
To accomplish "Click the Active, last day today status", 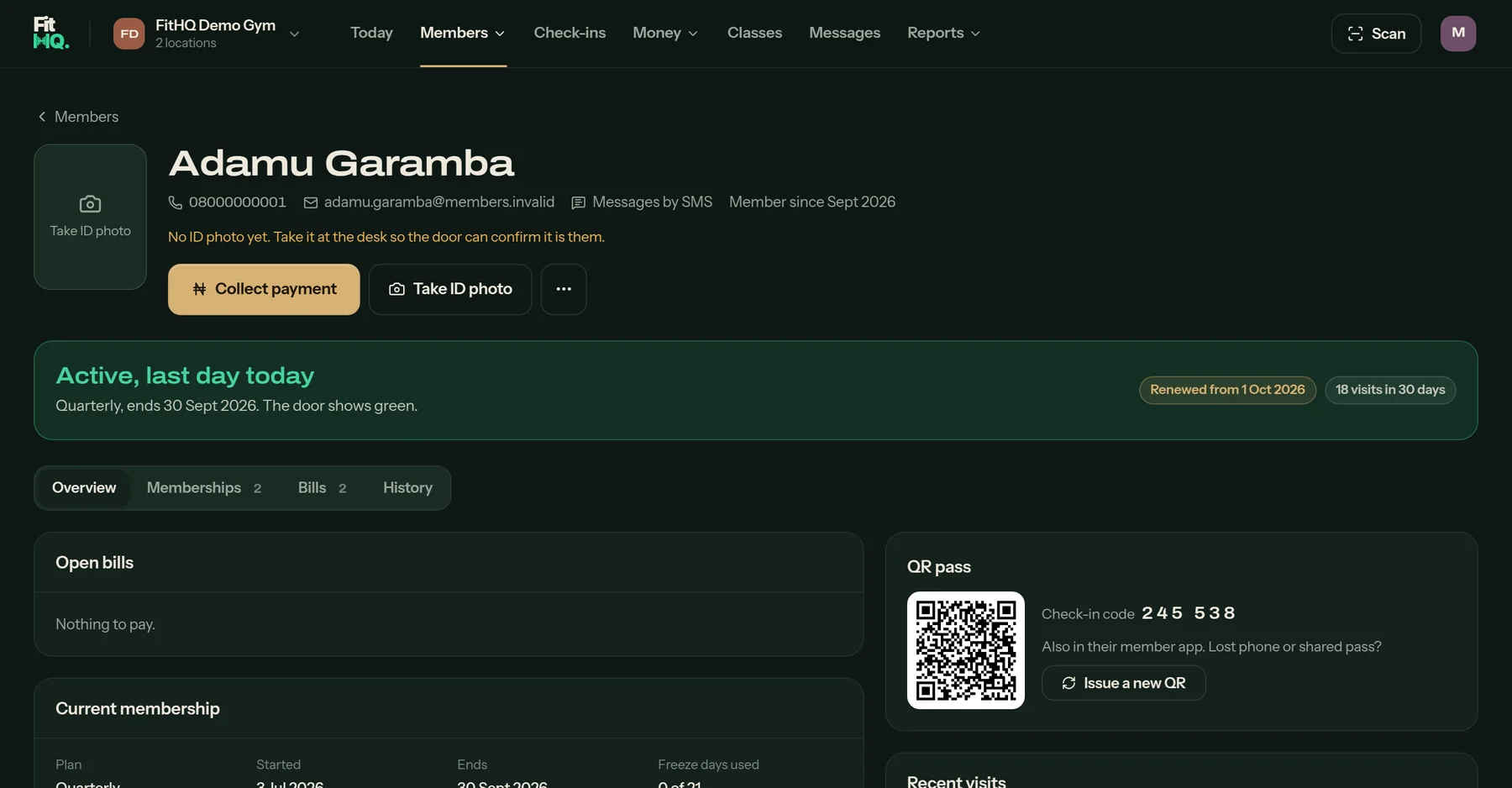I will tap(185, 376).
